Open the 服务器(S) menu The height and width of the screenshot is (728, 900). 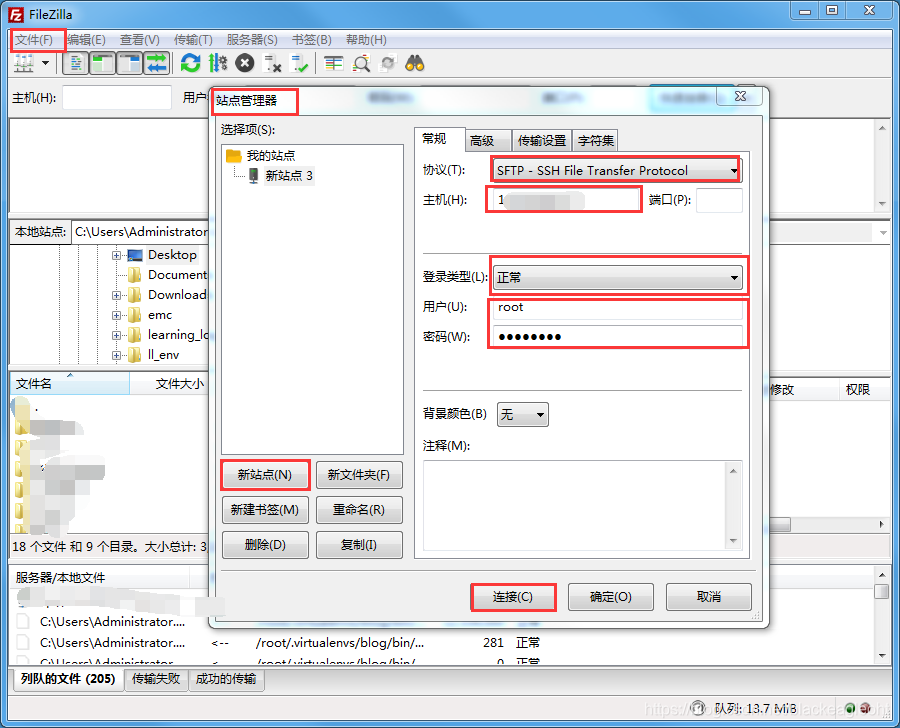252,40
